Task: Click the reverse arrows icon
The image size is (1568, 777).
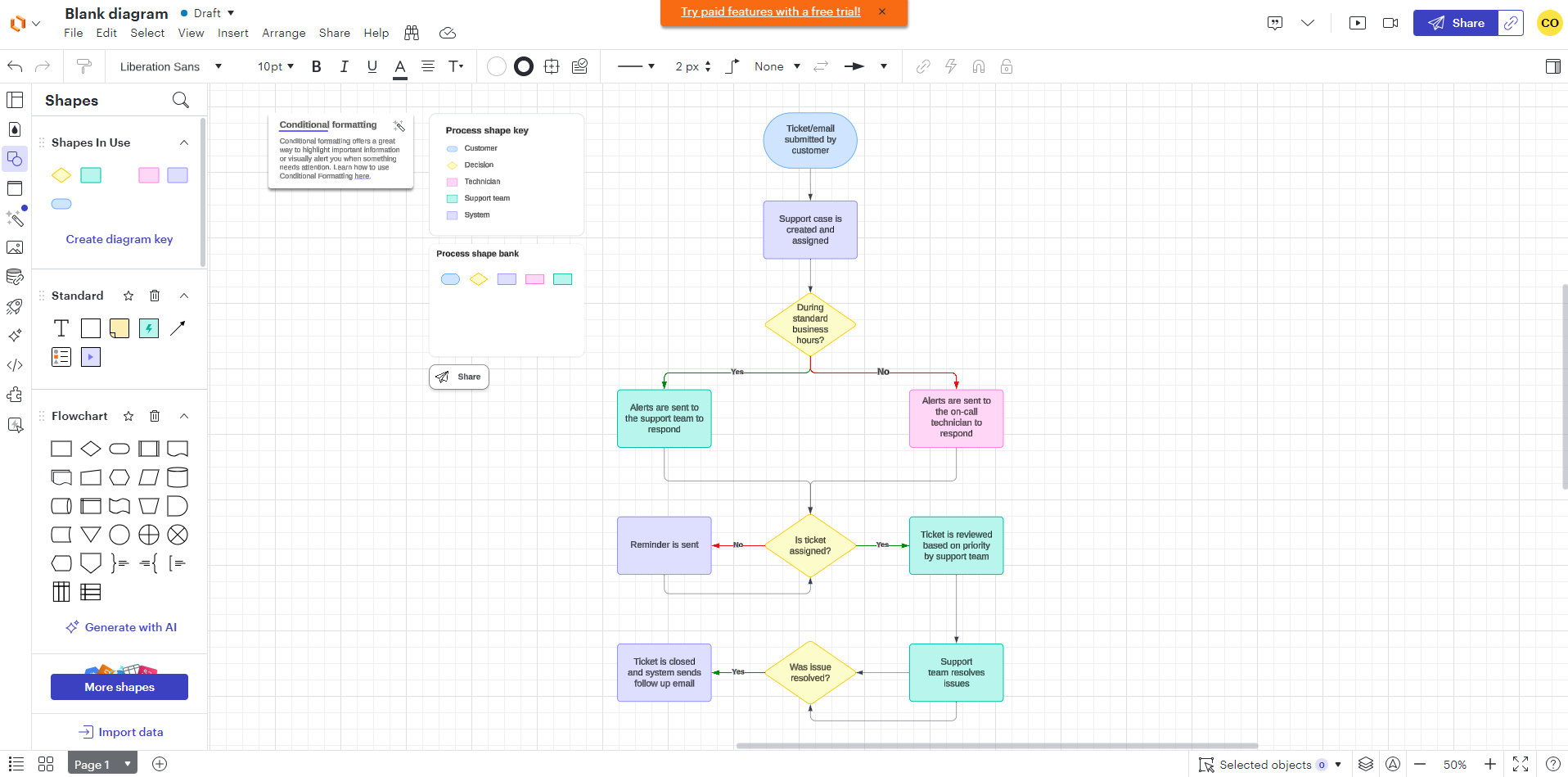Action: pos(821,66)
